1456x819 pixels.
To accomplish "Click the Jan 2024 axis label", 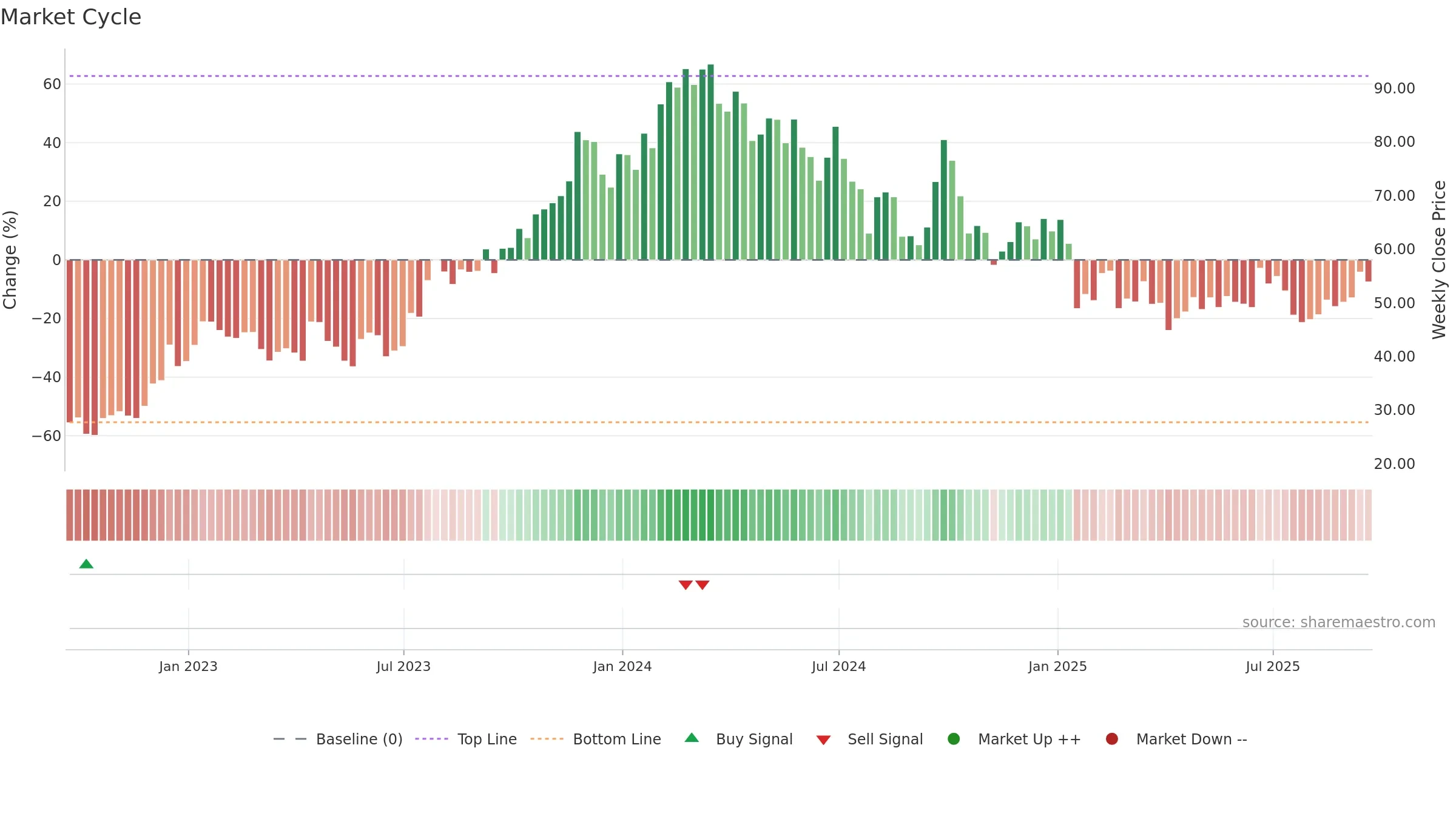I will point(622,666).
